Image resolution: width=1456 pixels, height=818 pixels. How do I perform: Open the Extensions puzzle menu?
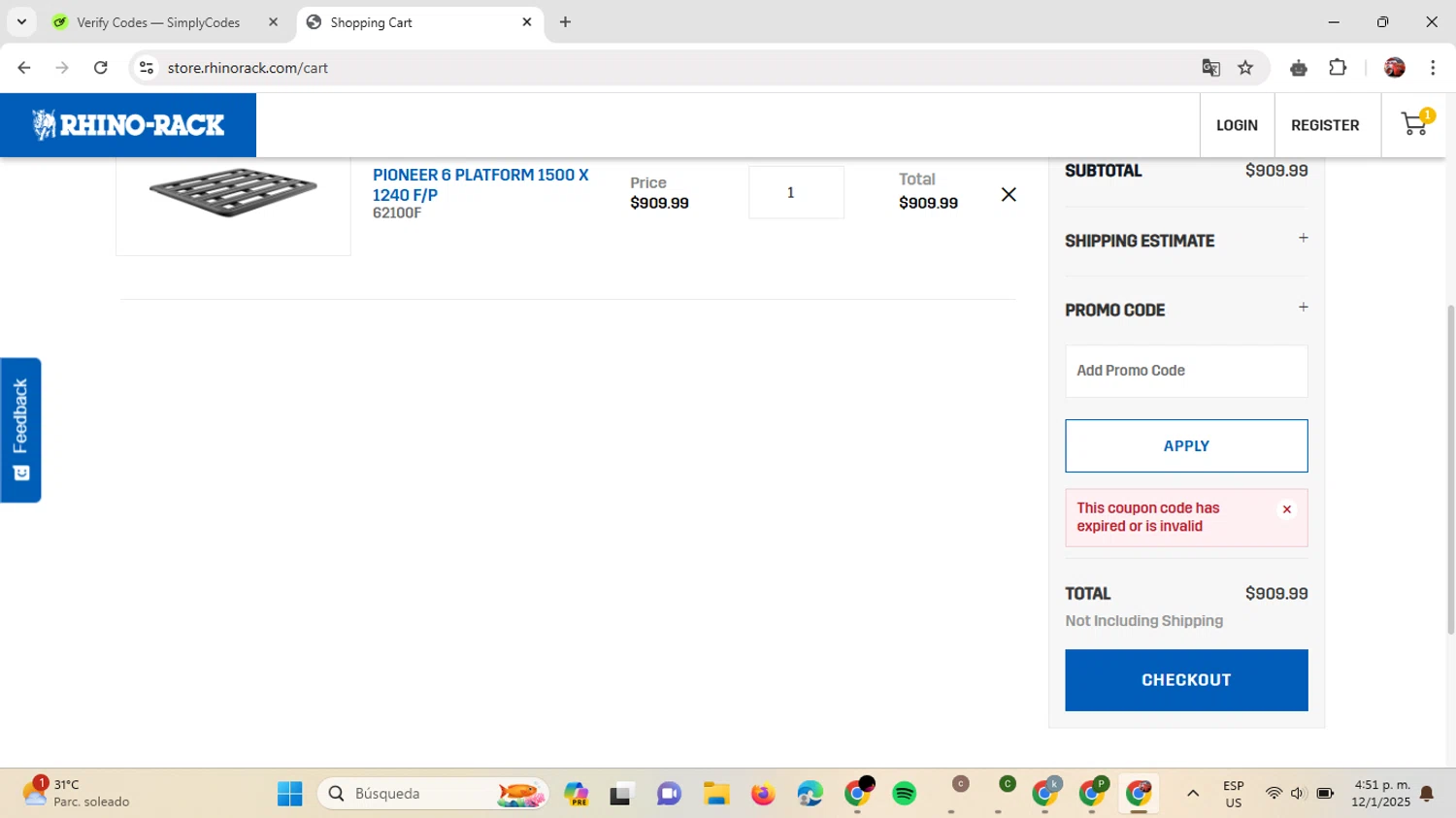[x=1338, y=68]
